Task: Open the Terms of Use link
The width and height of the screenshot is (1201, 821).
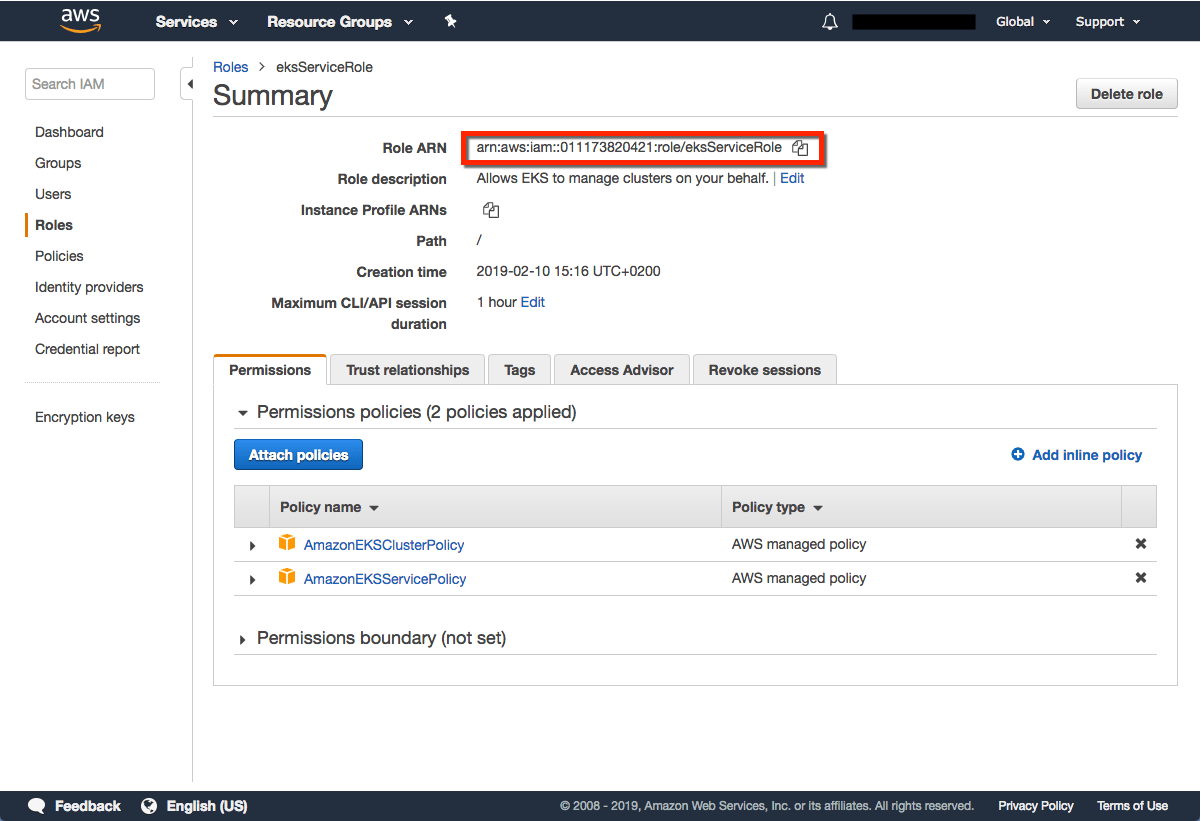Action: (1132, 806)
